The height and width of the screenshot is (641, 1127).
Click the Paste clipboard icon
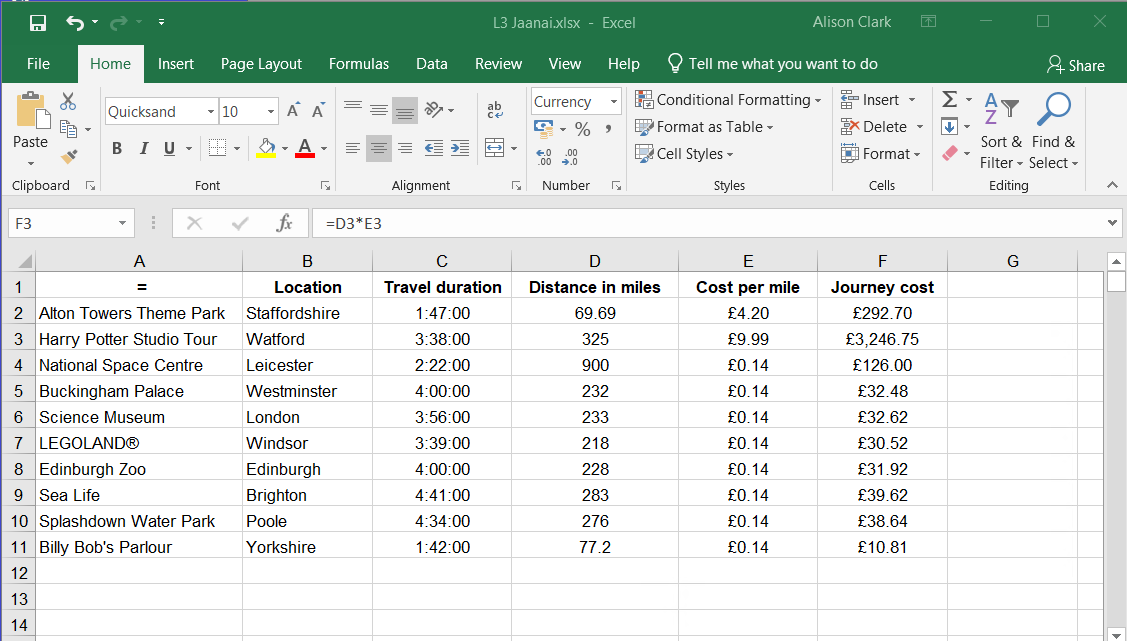pos(31,111)
